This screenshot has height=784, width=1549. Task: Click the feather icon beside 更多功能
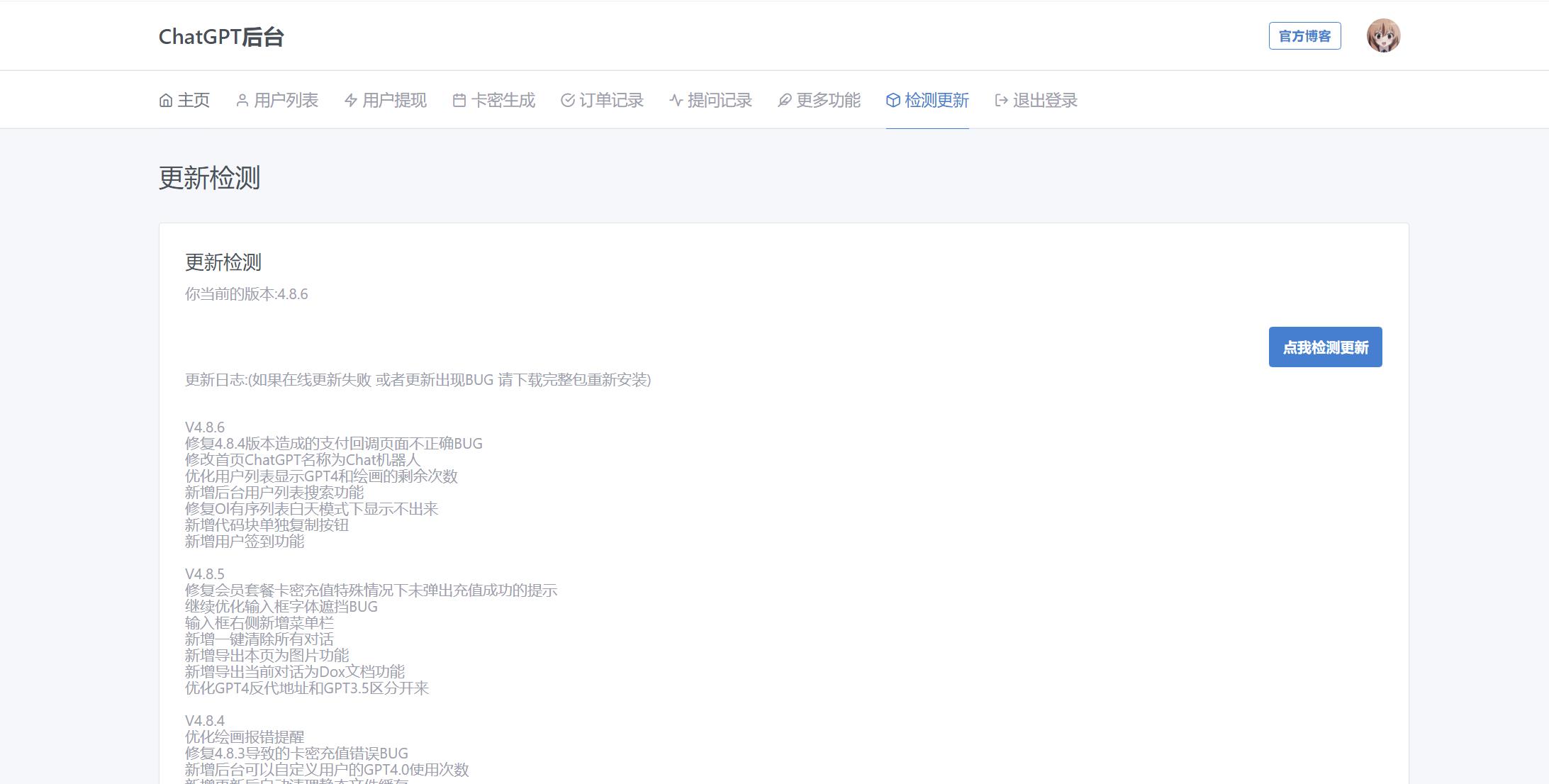click(x=785, y=101)
